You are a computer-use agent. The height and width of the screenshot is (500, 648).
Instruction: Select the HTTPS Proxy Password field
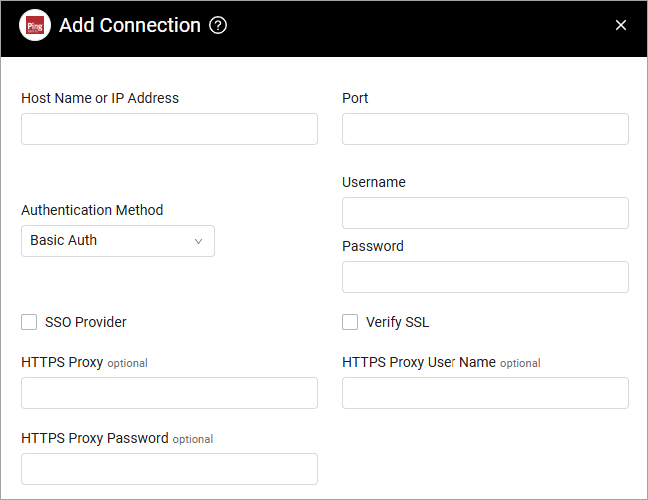tap(169, 469)
